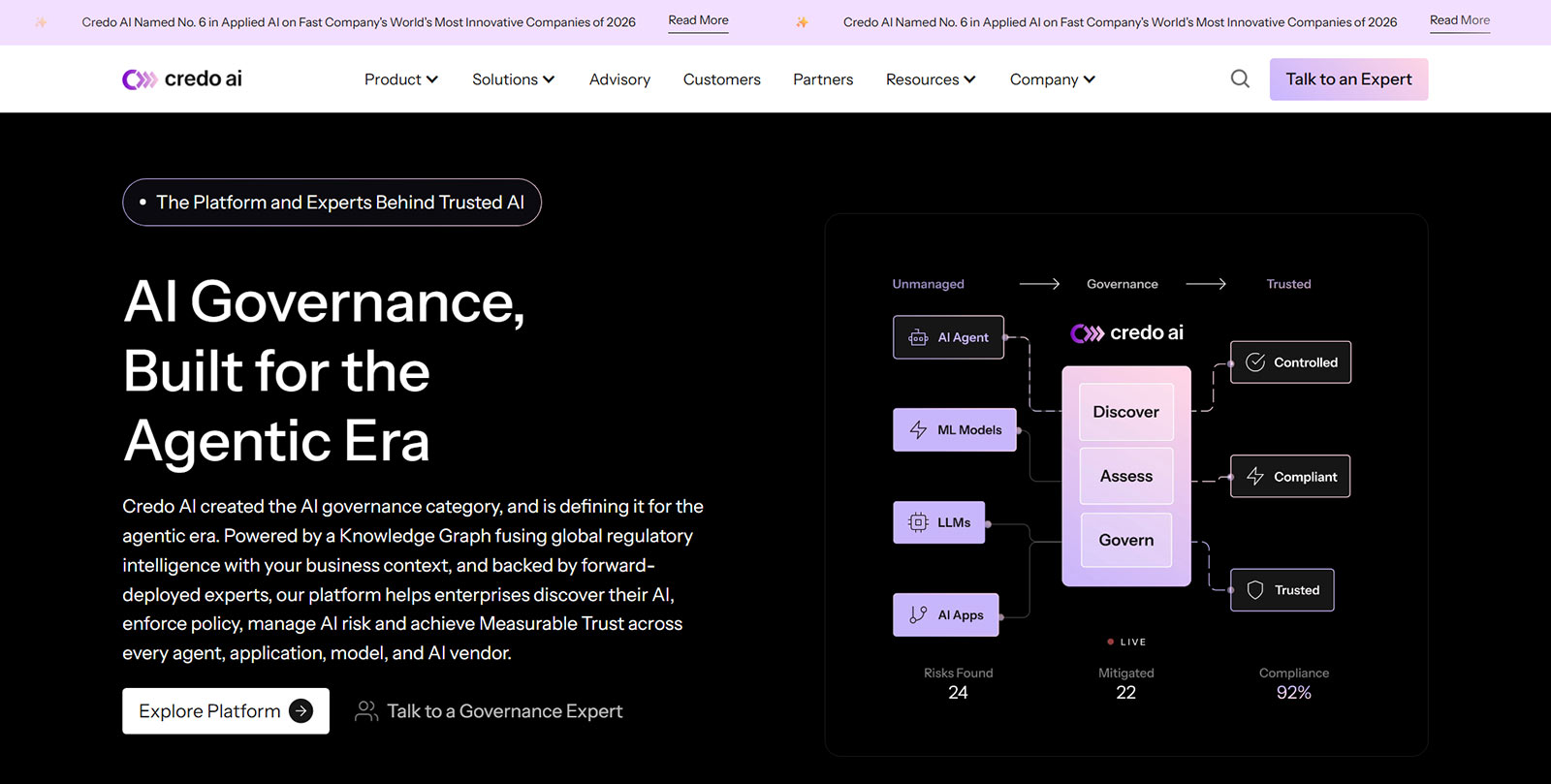Click the first Read More announcement link
This screenshot has width=1551, height=784.
698,21
